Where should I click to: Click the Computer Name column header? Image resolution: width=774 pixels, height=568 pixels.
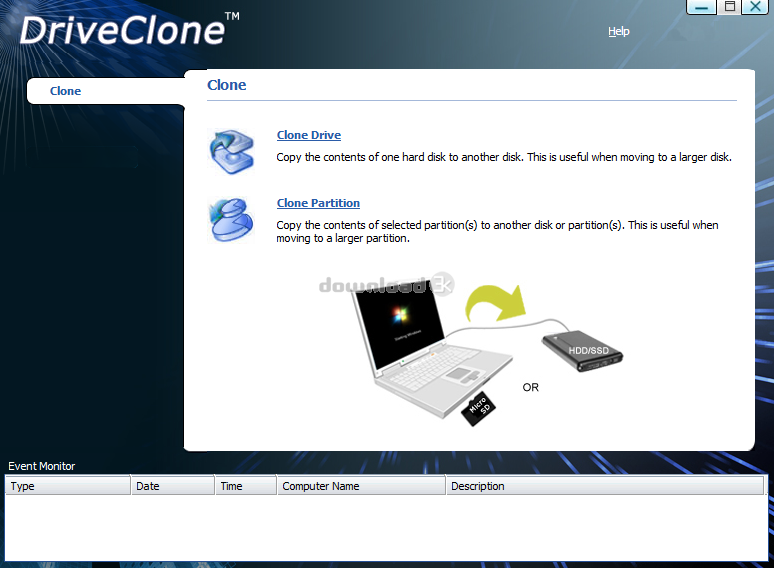click(x=361, y=486)
